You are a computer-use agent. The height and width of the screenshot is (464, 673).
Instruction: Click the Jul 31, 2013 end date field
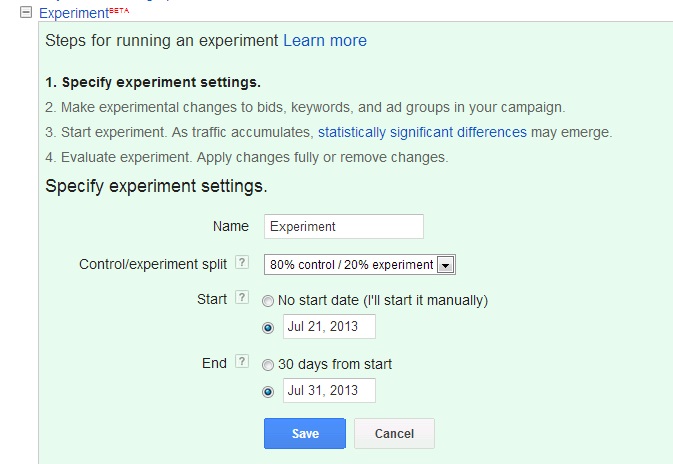click(329, 390)
